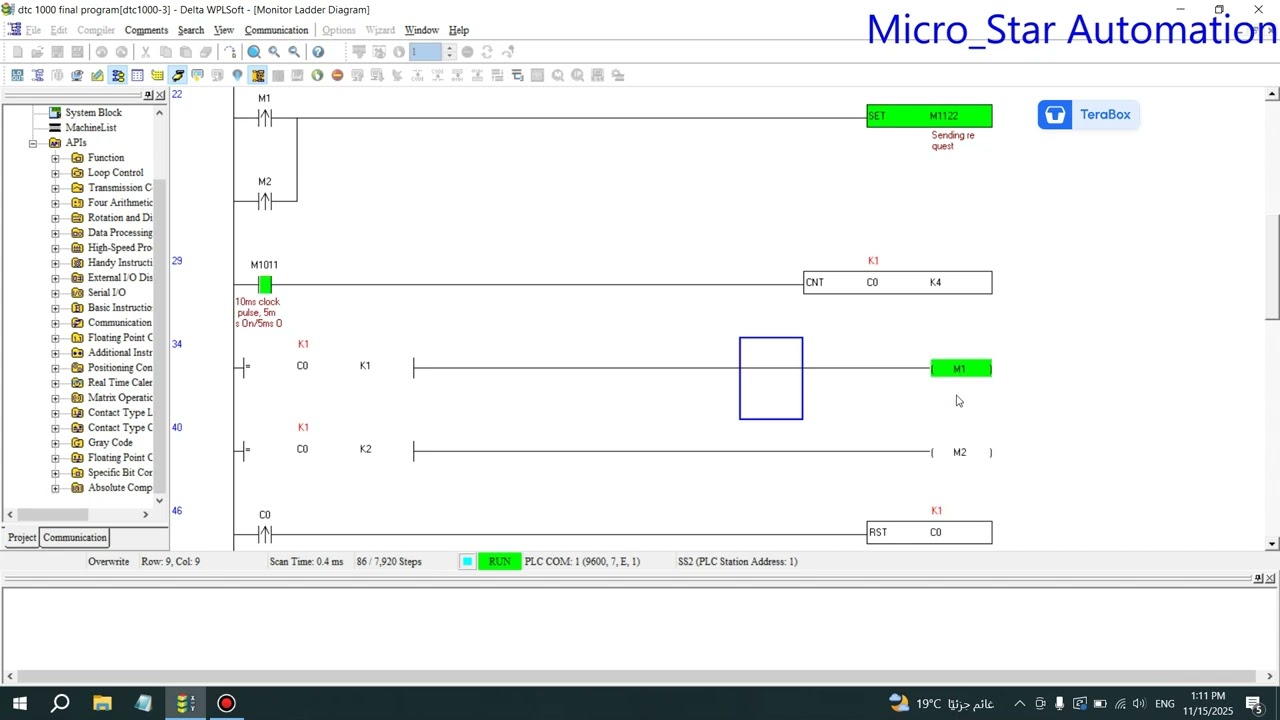The width and height of the screenshot is (1280, 720).
Task: Toggle pin on the project tree panel
Action: [148, 95]
